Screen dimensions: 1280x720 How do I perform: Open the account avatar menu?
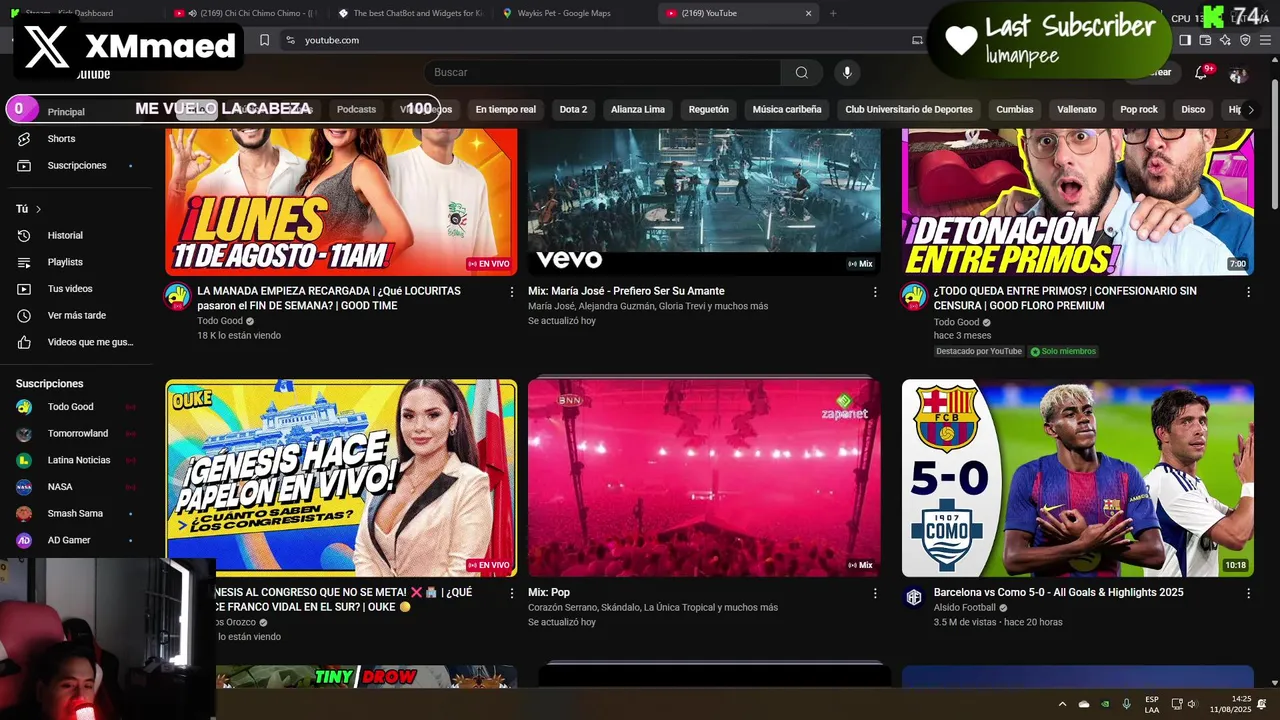click(1238, 75)
